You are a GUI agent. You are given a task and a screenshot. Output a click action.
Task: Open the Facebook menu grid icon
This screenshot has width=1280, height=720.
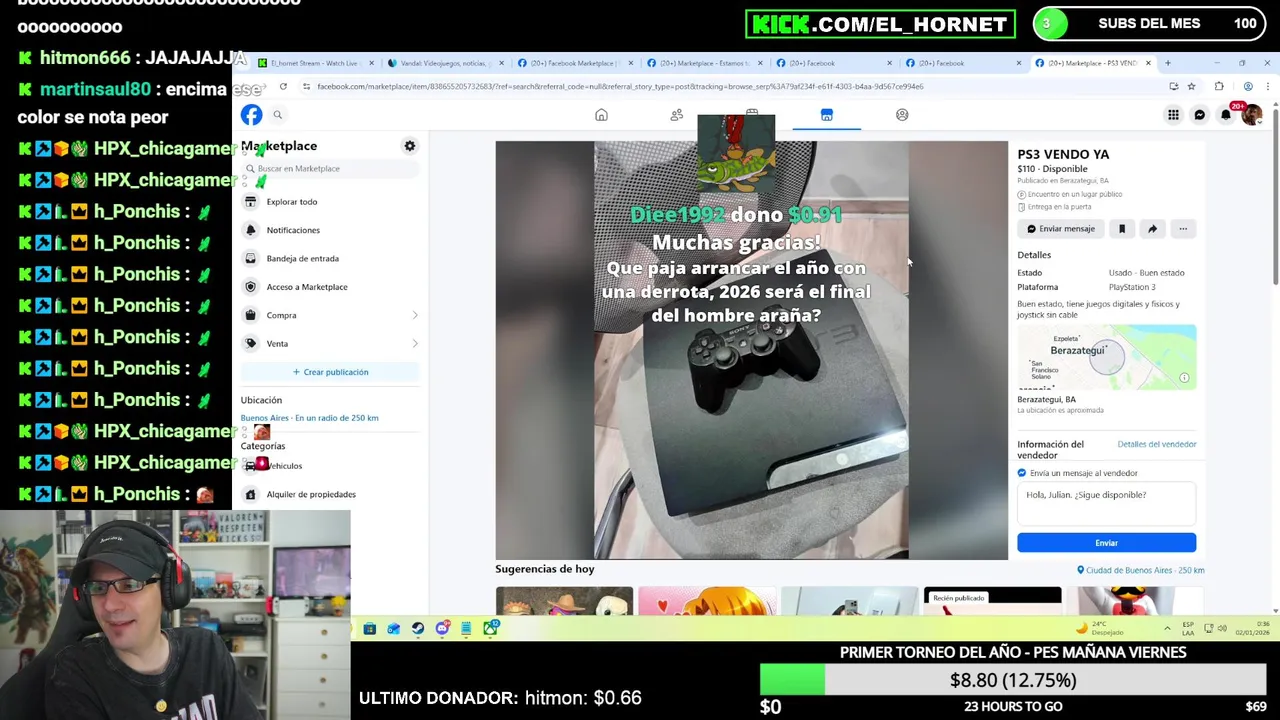[x=1173, y=115]
